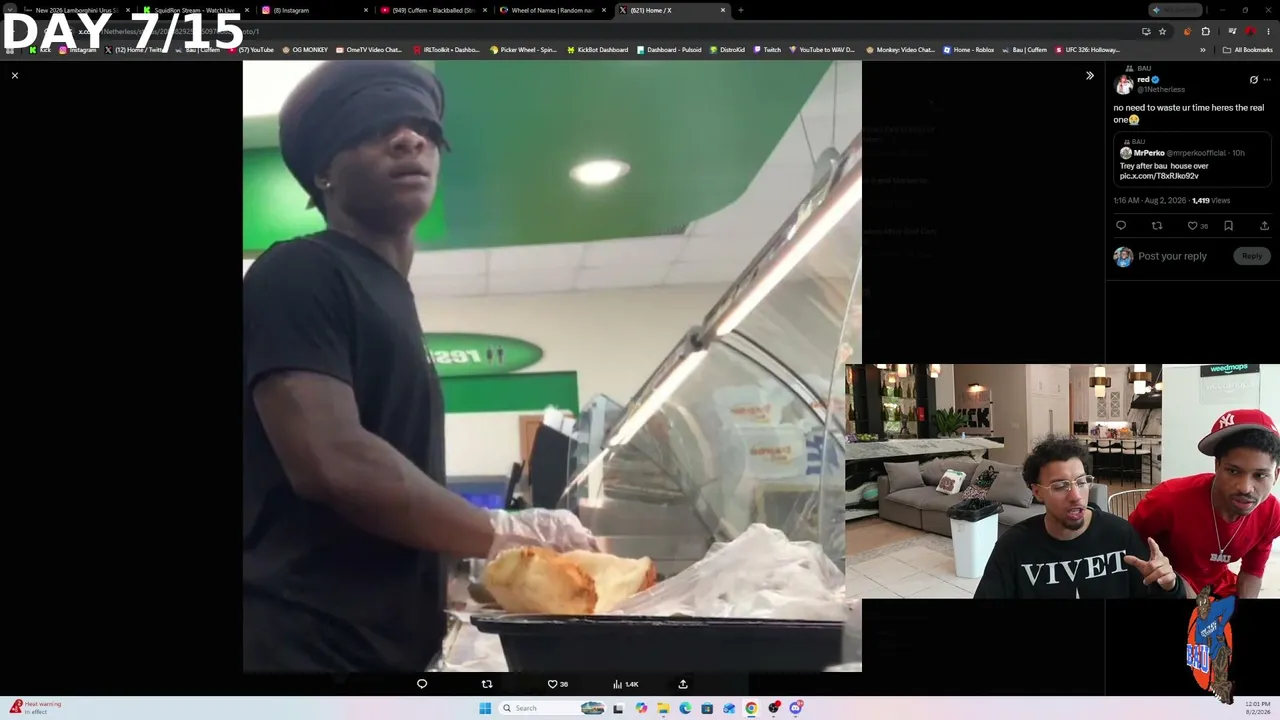Open the quoted MrPerko tweet

1192,159
